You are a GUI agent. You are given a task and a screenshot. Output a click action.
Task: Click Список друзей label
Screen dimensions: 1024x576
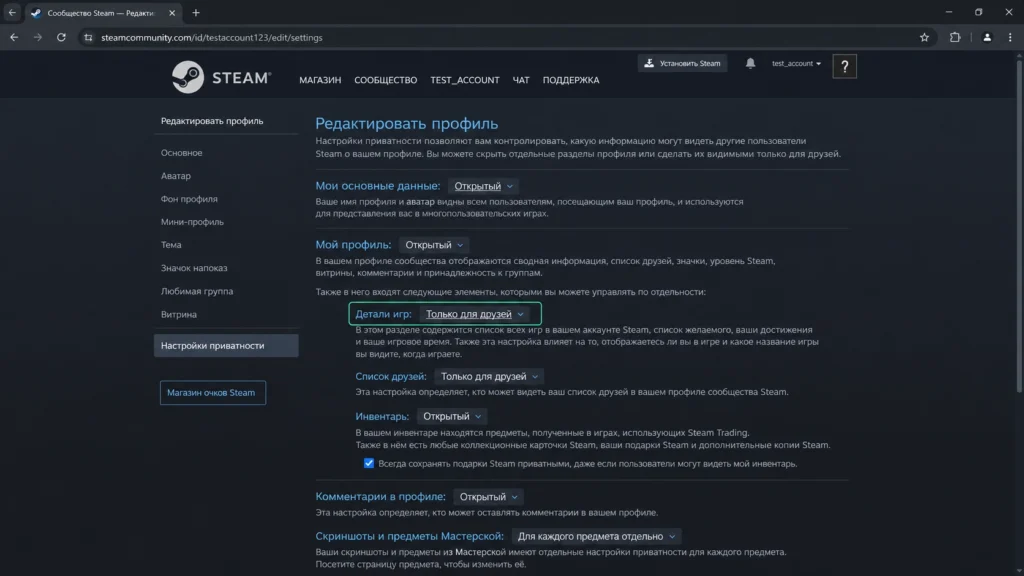(x=391, y=376)
